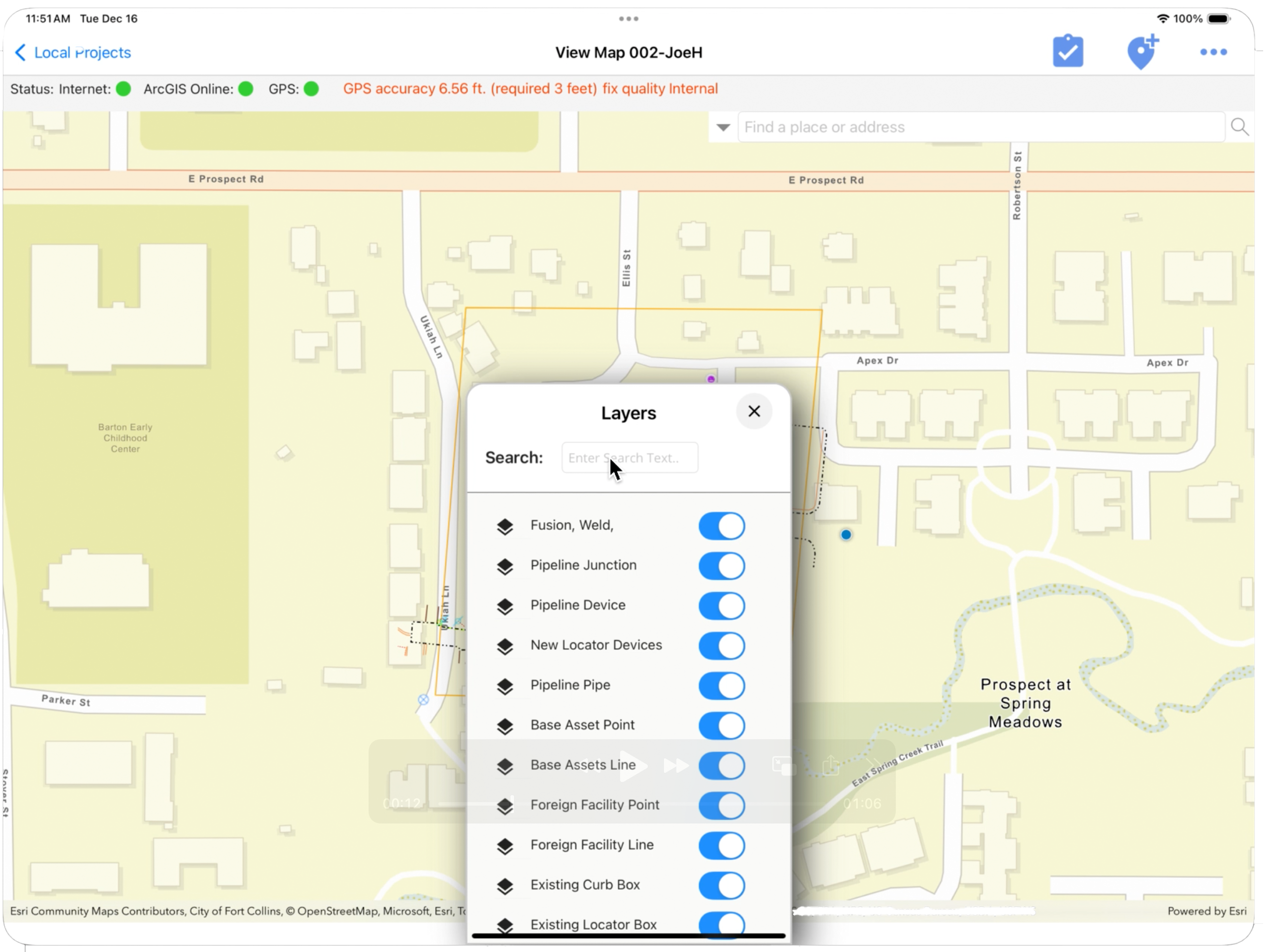Click the Foreign Facility Point layer icon
This screenshot has height=952, width=1275.
pos(505,805)
